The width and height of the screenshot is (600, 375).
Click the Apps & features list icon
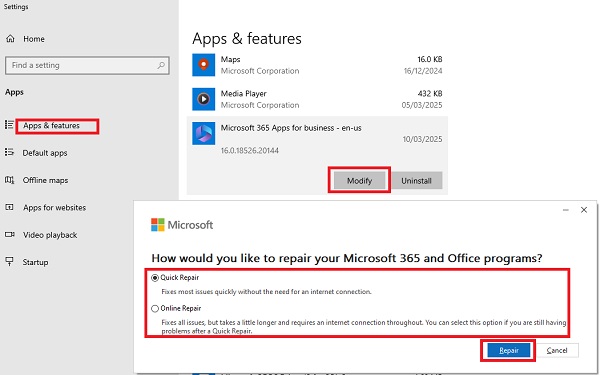9,125
